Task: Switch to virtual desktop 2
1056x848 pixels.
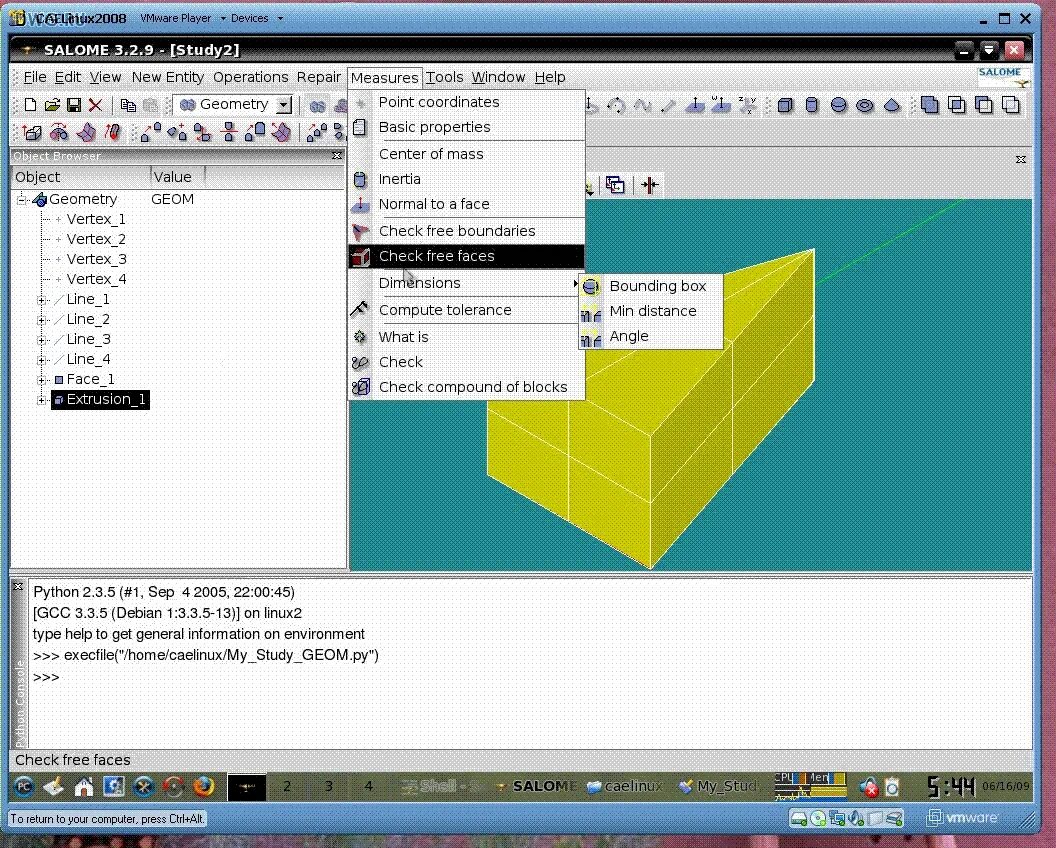Action: click(x=287, y=787)
